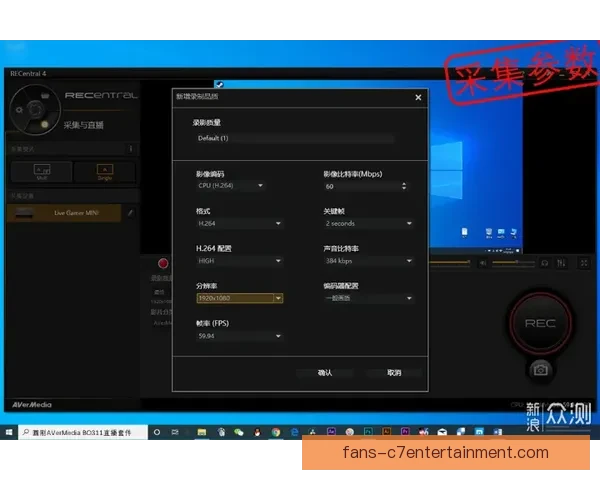Open File Explorer from taskbar
Screen dimensions: 600x480
click(x=202, y=432)
